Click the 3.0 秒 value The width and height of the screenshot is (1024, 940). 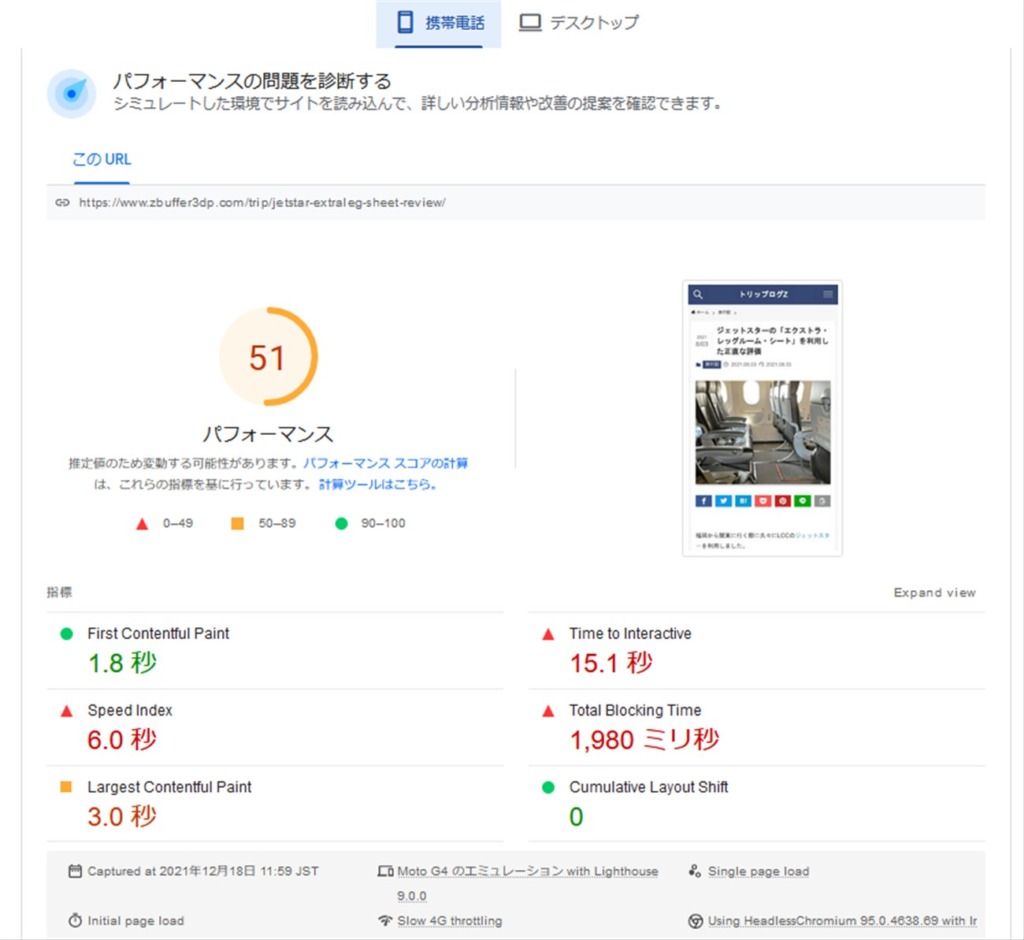122,817
